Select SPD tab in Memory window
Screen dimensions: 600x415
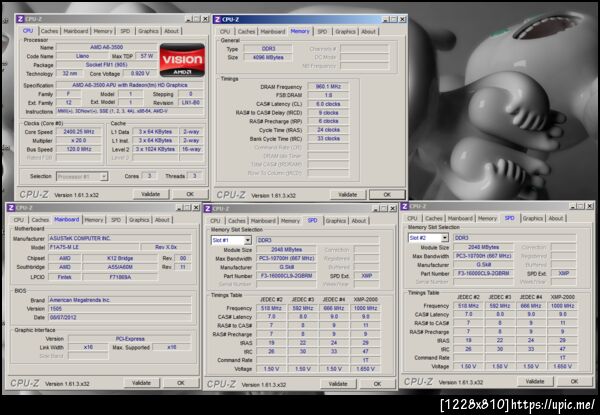322,31
